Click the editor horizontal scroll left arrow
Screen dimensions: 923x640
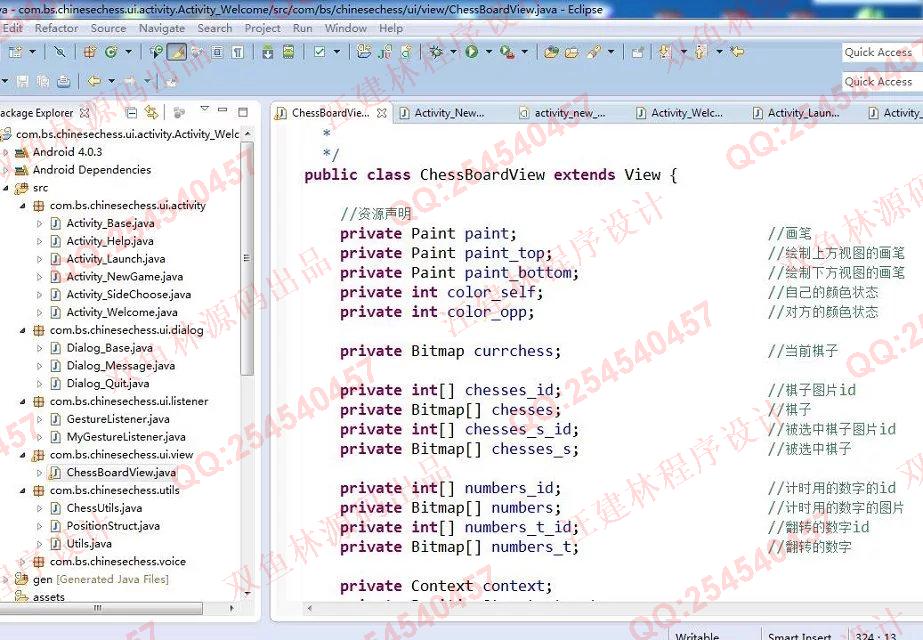(x=310, y=608)
